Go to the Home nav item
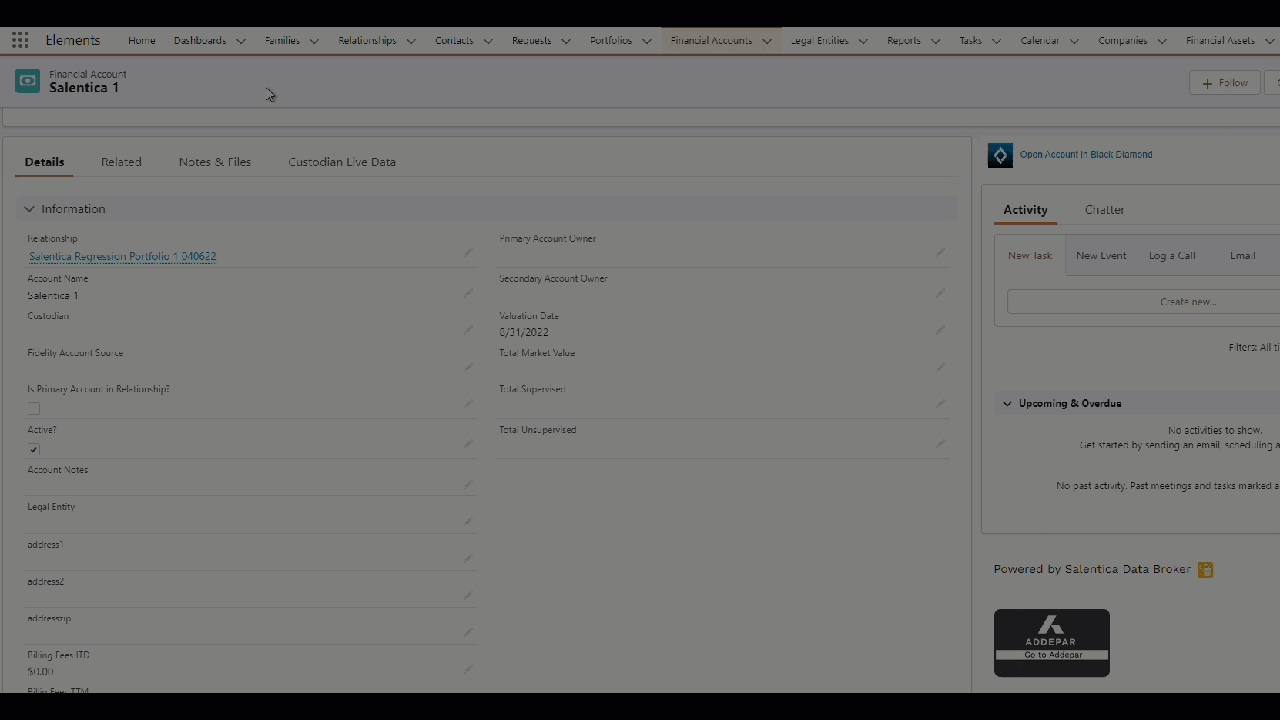 [142, 41]
